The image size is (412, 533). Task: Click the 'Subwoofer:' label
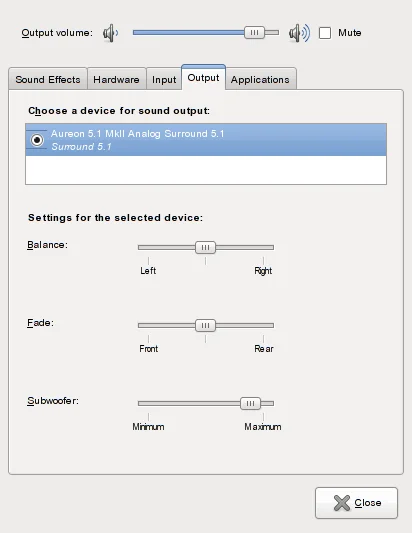53,401
